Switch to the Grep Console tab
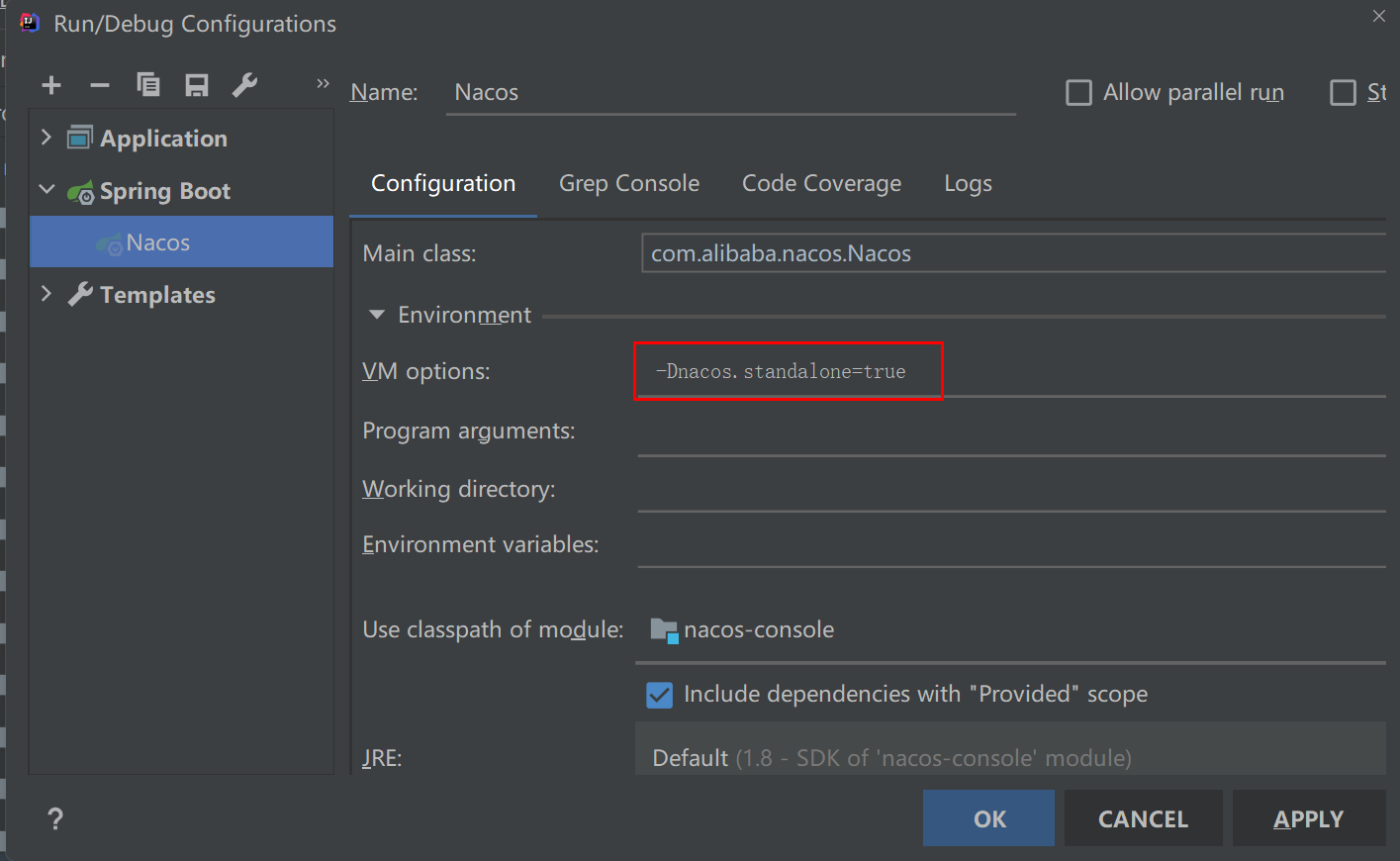This screenshot has height=861, width=1400. tap(629, 184)
